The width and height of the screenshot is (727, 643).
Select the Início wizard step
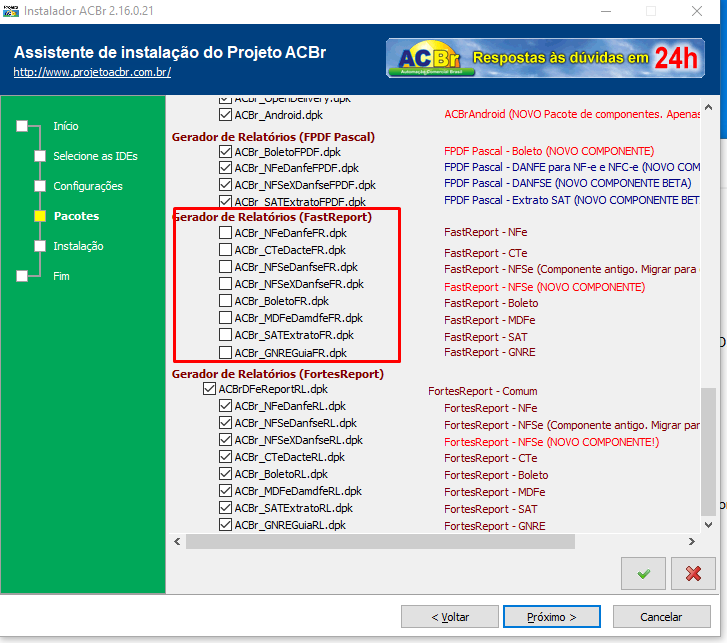tap(65, 126)
